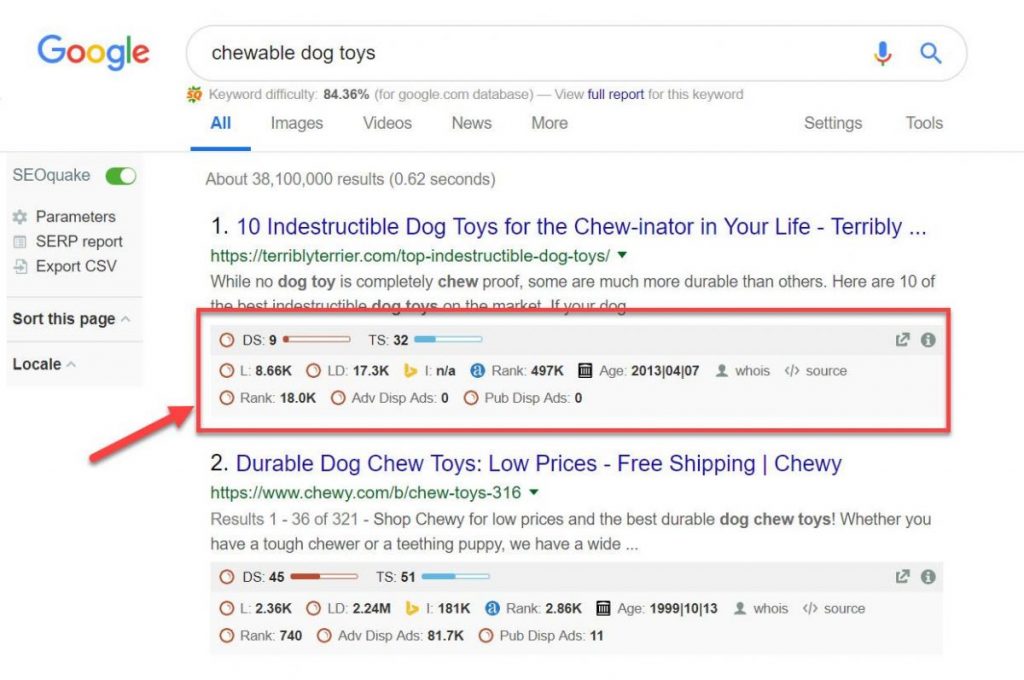Expand the Locale section
Screen dimensions: 1024x680
(44, 364)
